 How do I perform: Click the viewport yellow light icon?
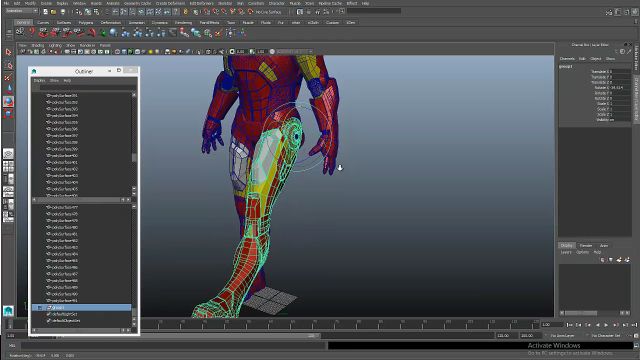tap(151, 52)
